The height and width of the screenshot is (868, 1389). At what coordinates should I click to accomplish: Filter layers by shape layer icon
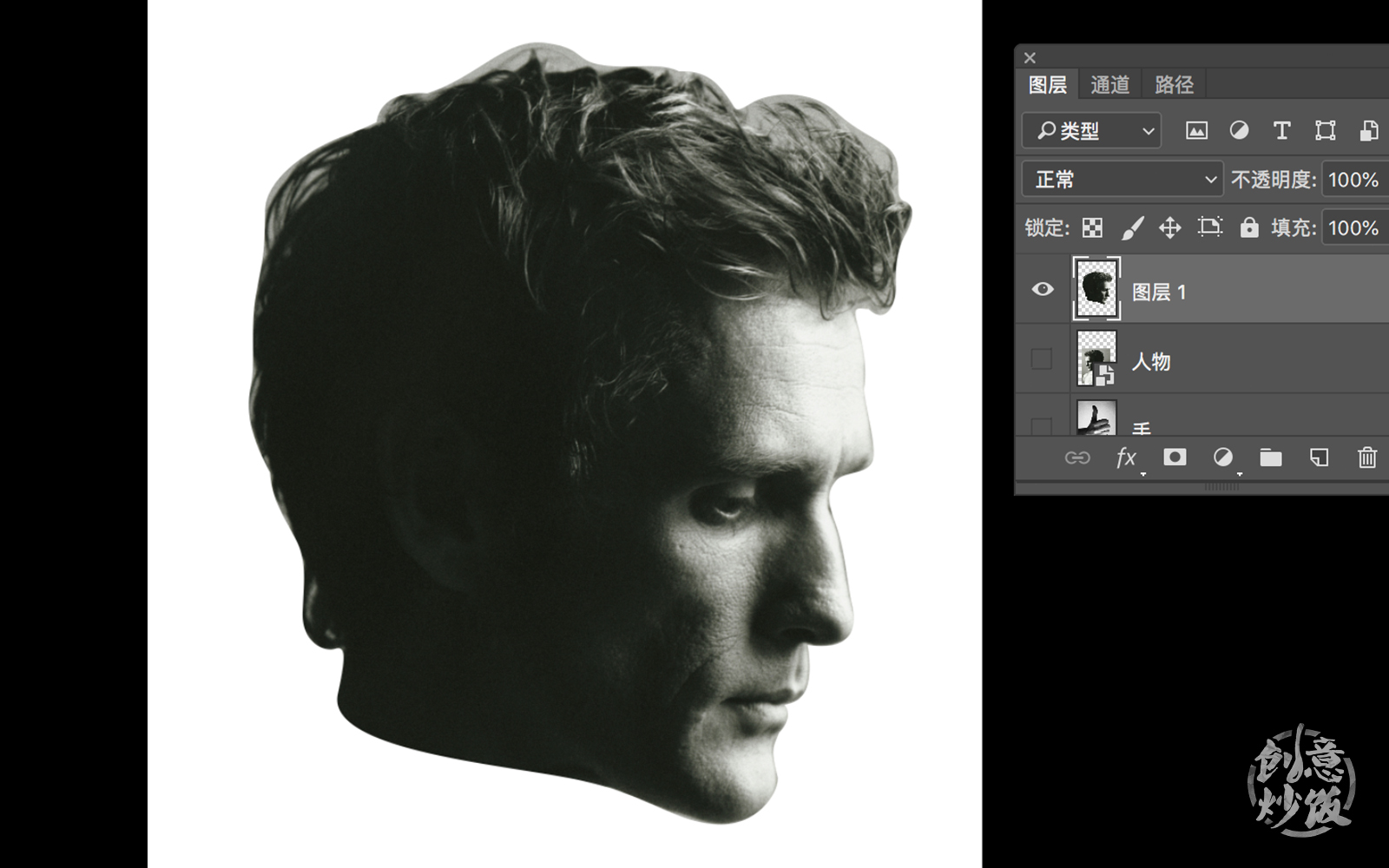coord(1325,131)
